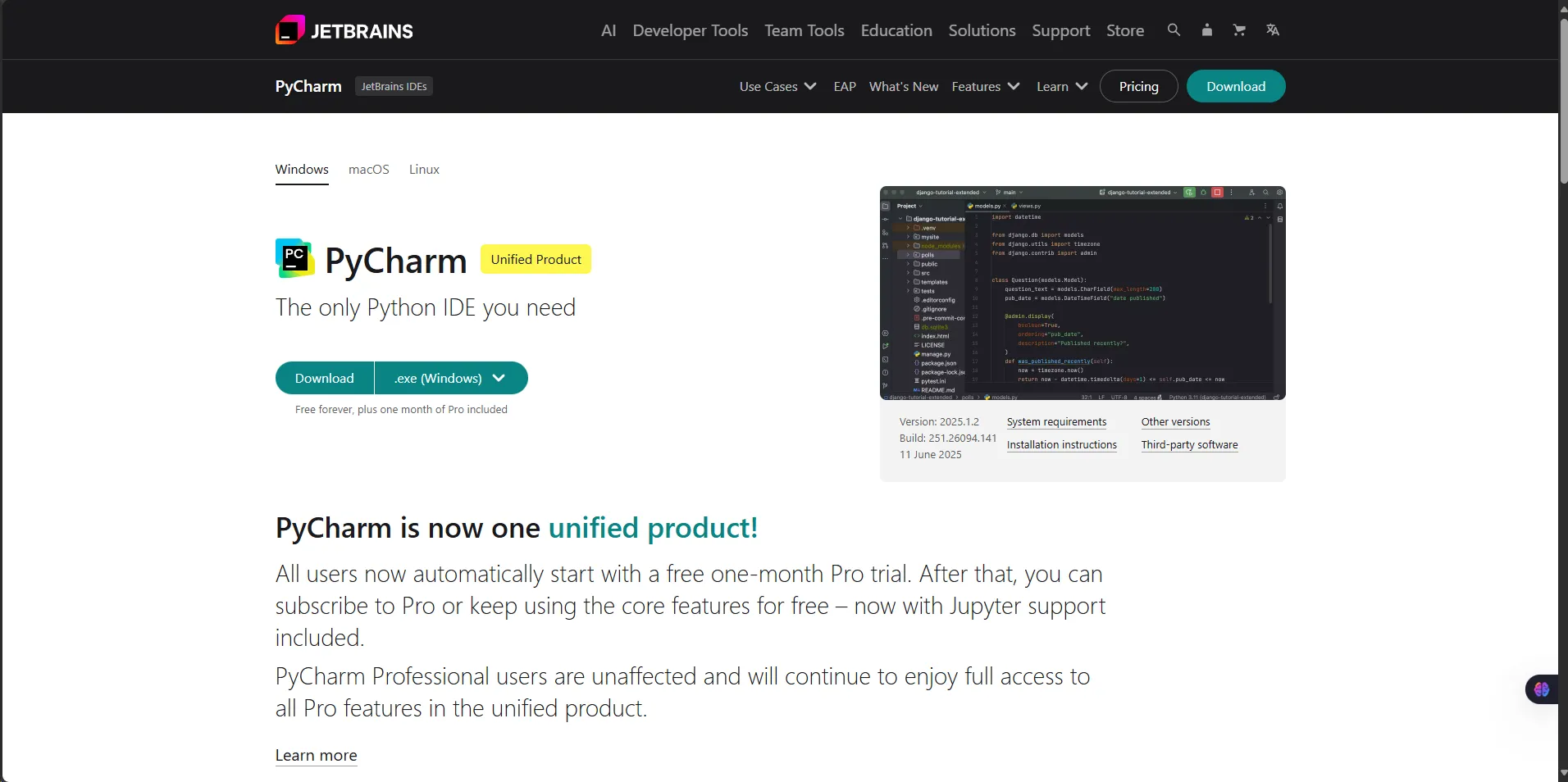This screenshot has height=782, width=1568.
Task: Open the What's New page
Action: click(904, 86)
